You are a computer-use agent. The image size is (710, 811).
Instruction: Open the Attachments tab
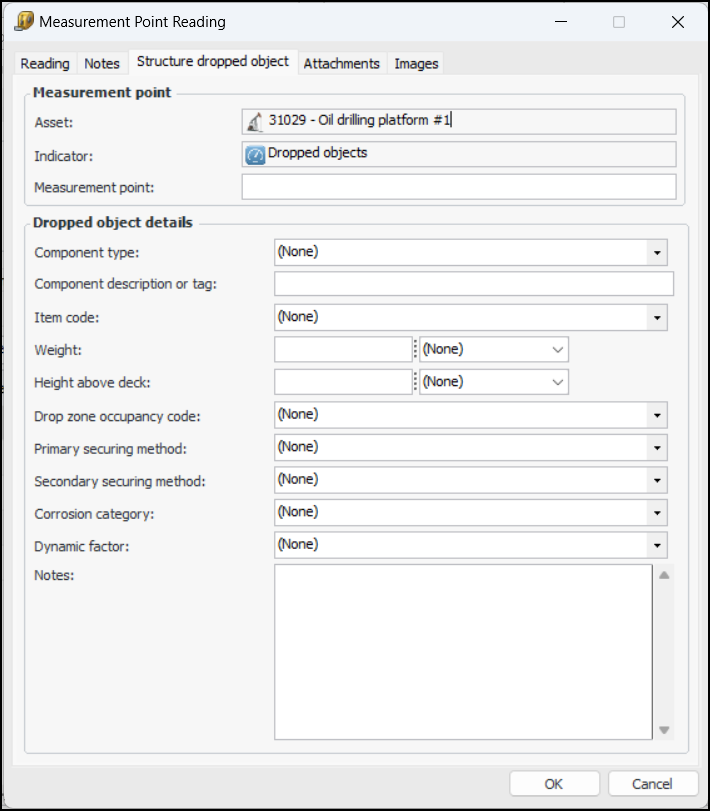(x=341, y=63)
